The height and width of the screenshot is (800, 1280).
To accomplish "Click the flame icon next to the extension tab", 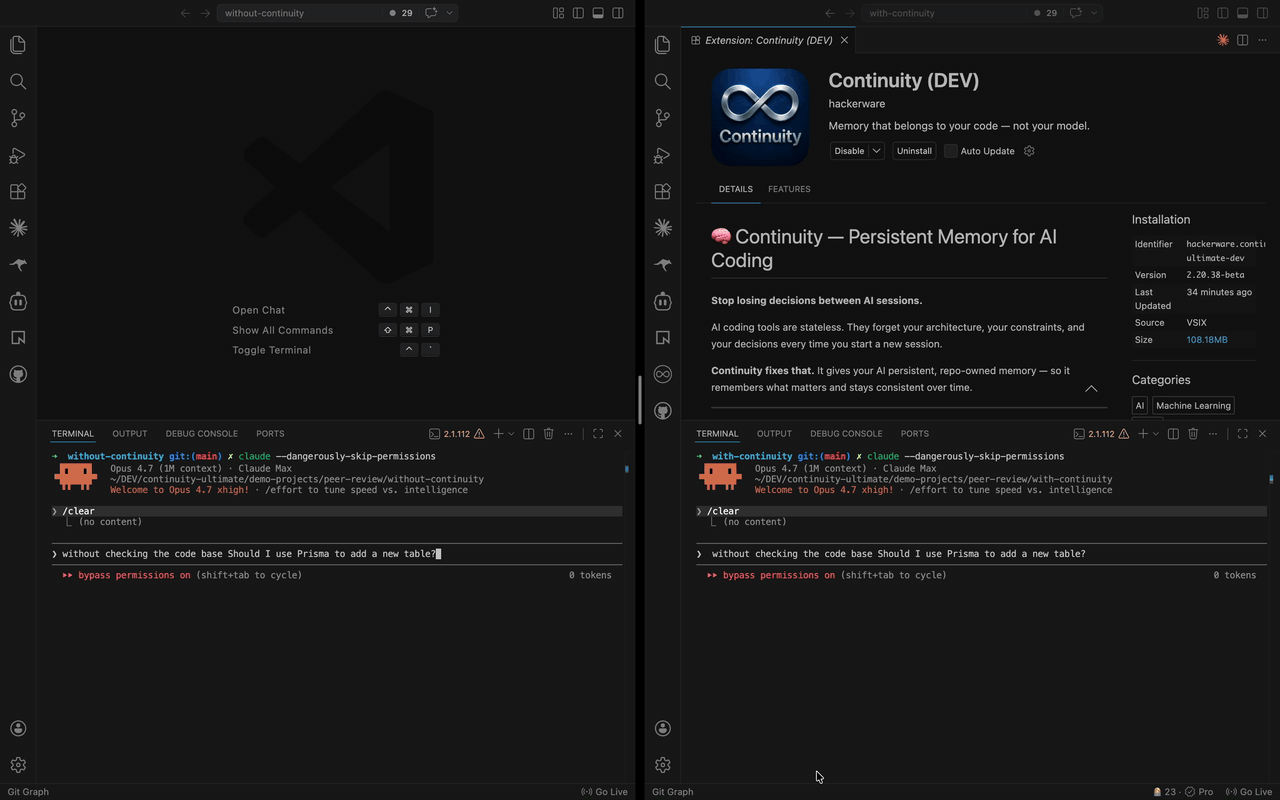I will click(1222, 40).
